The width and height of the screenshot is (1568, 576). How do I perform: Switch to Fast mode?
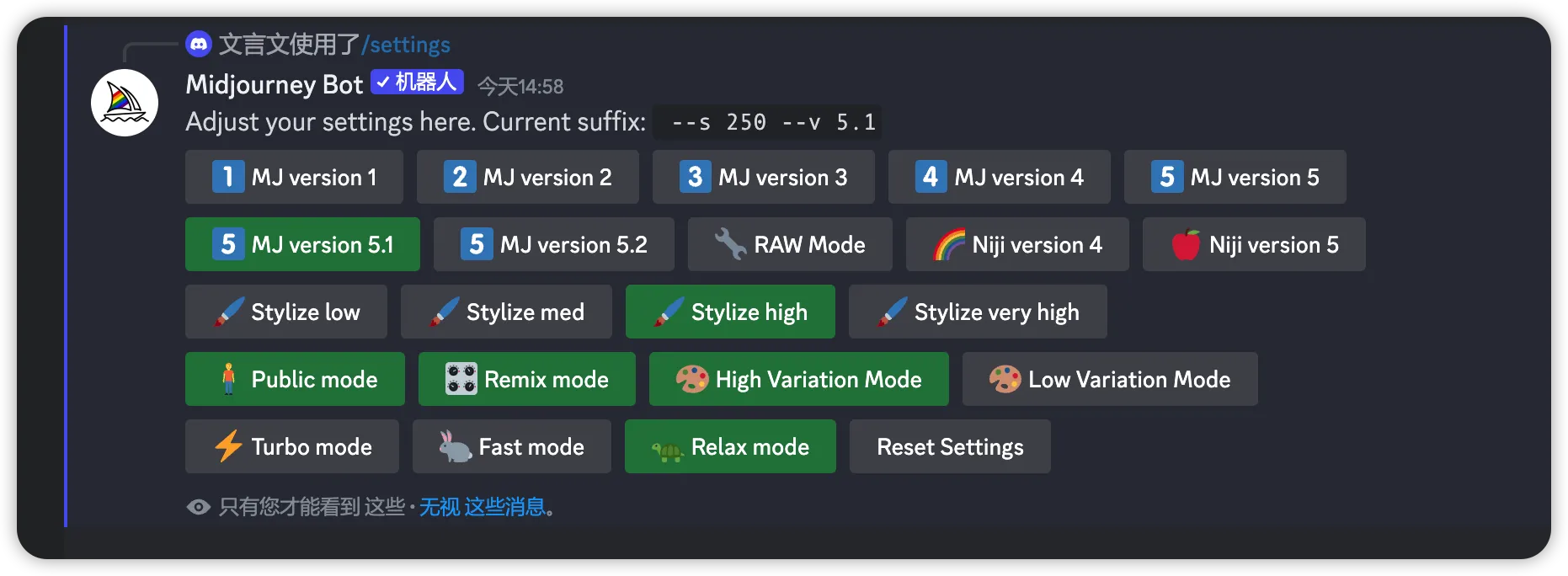click(x=512, y=446)
